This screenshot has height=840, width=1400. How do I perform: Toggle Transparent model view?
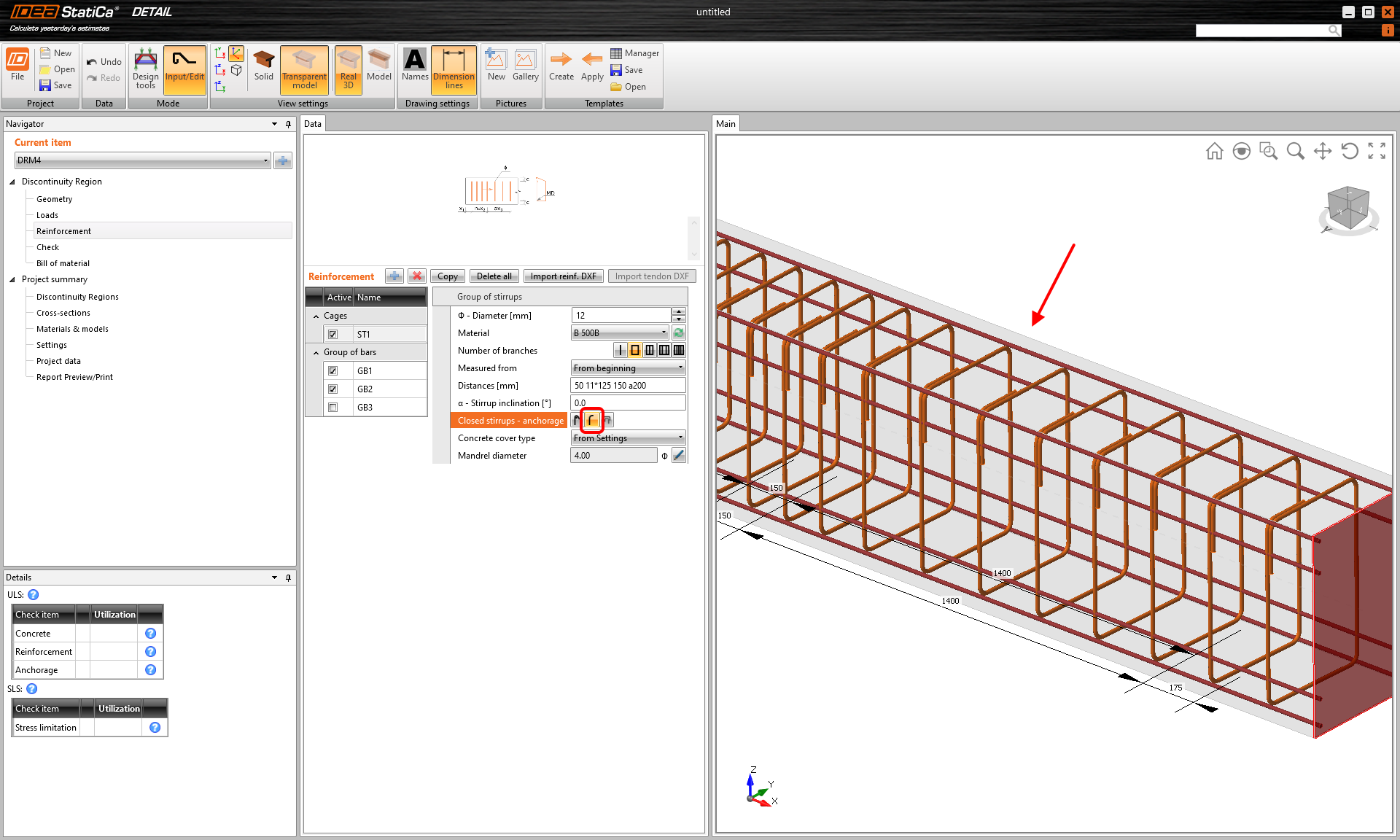[x=304, y=69]
